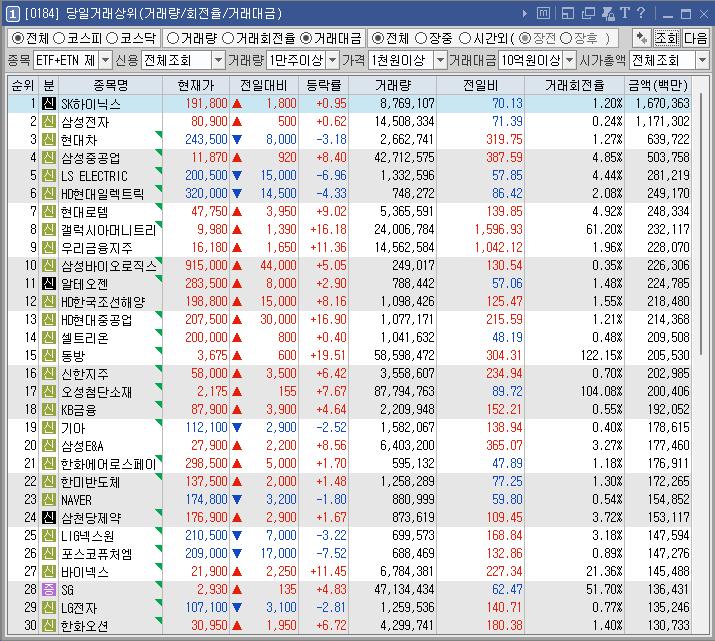The width and height of the screenshot is (715, 641).
Task: Open the 가격 1천원이상 dropdown
Action: pos(440,60)
